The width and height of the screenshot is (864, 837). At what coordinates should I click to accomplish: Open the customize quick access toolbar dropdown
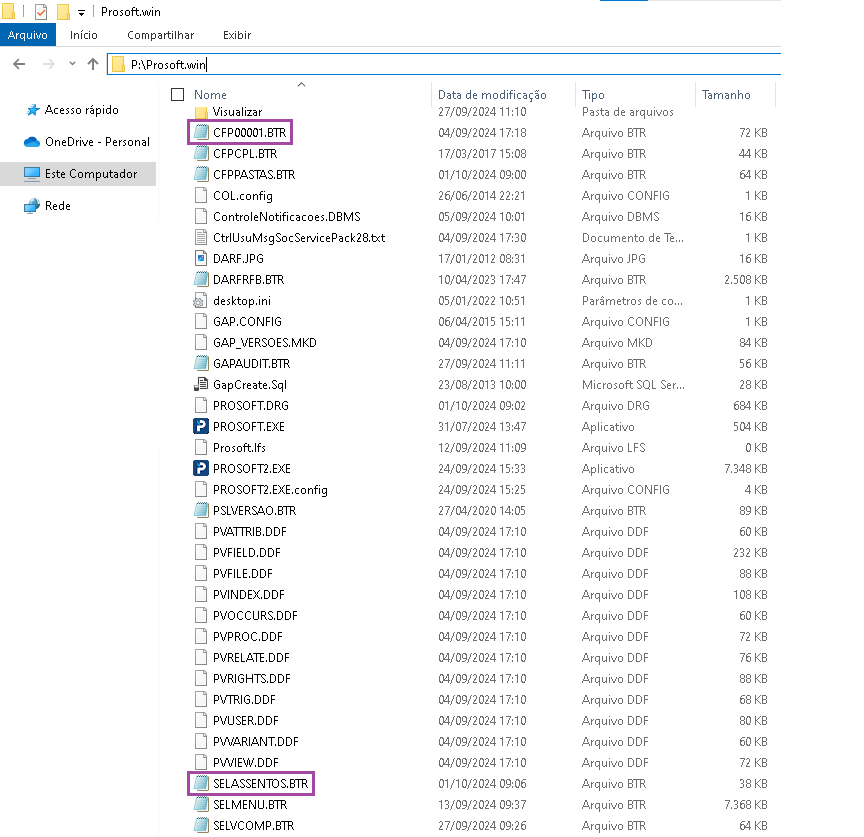pyautogui.click(x=82, y=12)
